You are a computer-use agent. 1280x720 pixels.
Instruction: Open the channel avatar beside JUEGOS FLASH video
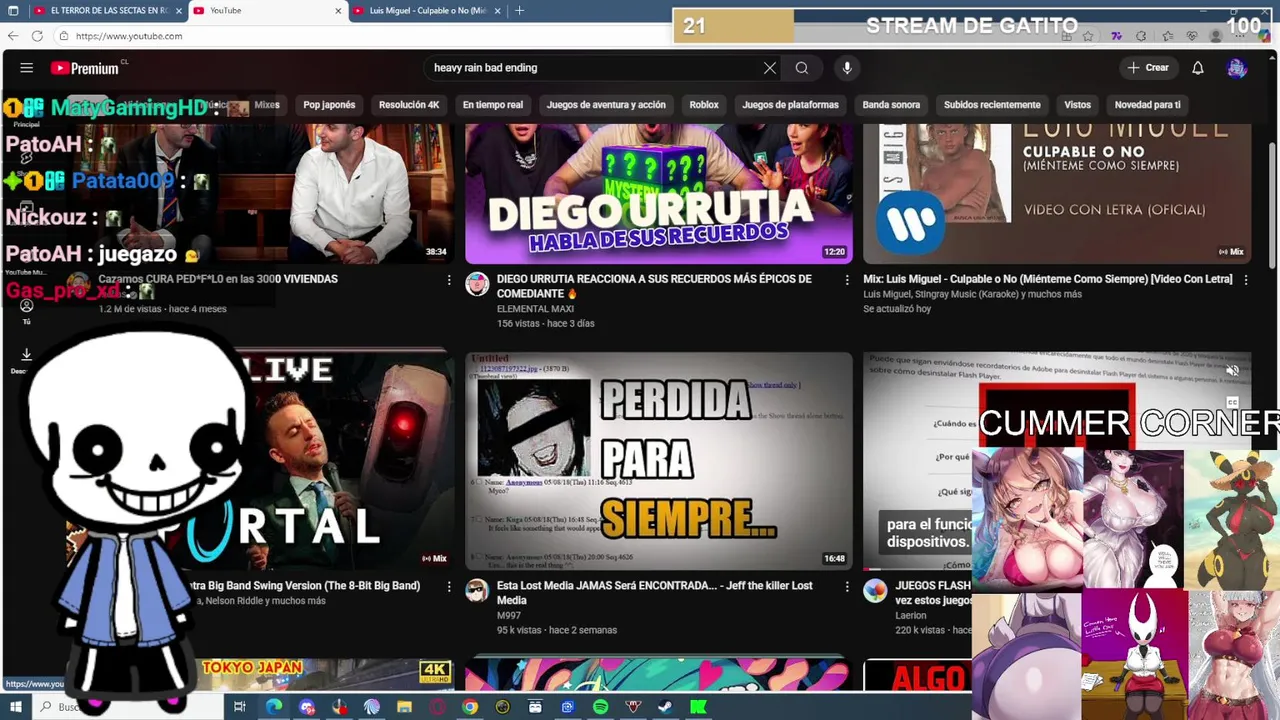875,590
